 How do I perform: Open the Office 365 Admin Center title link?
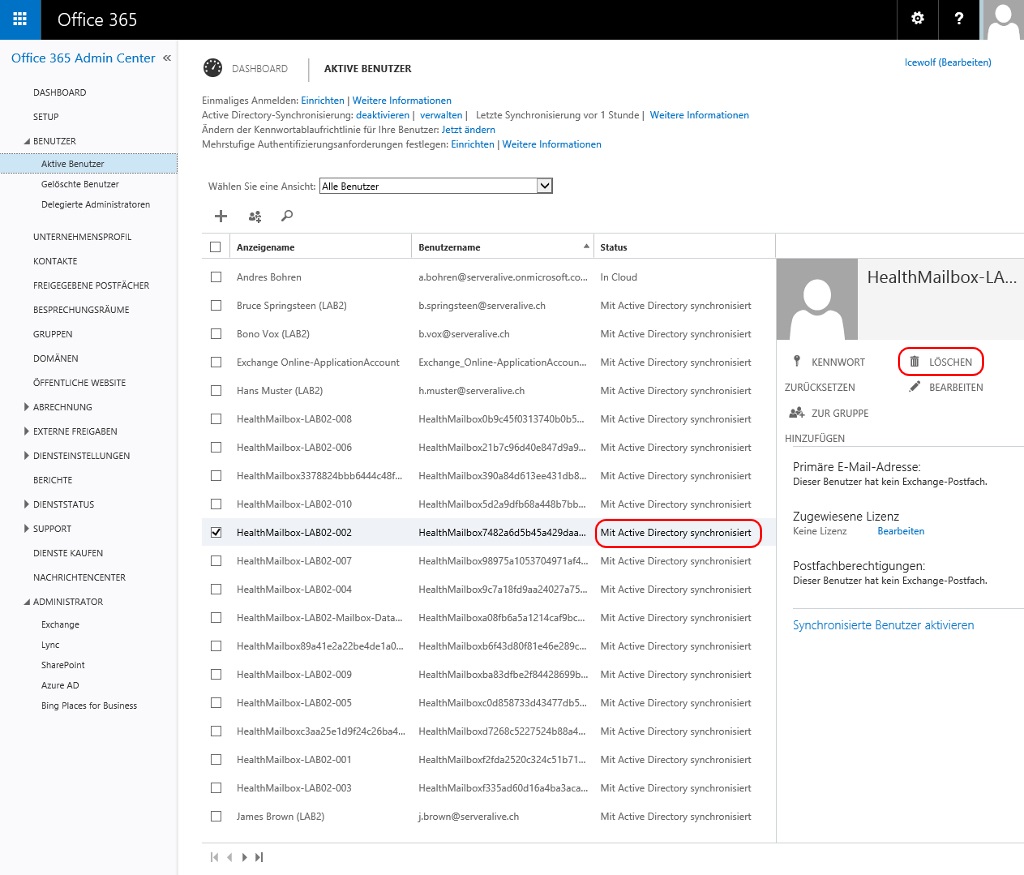pos(83,58)
